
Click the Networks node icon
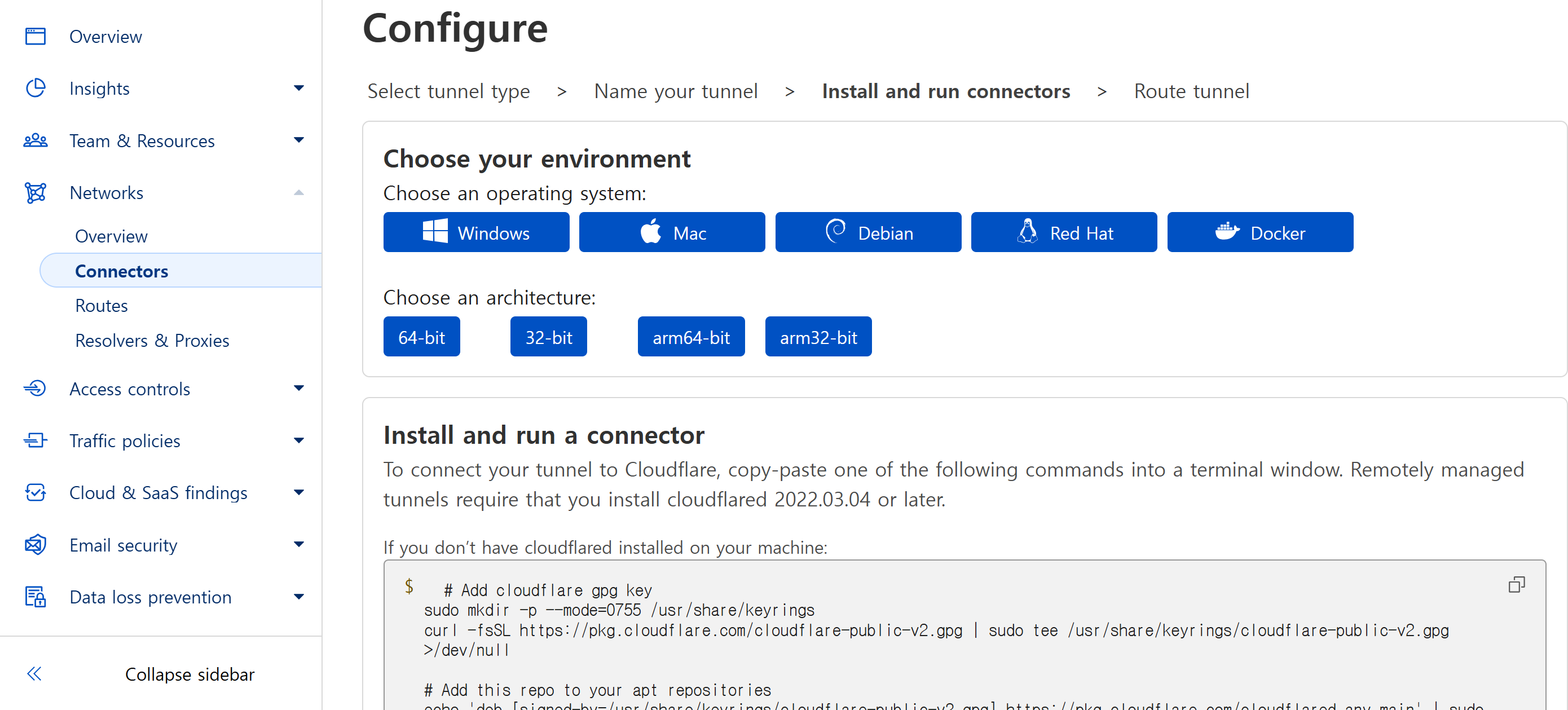36,193
